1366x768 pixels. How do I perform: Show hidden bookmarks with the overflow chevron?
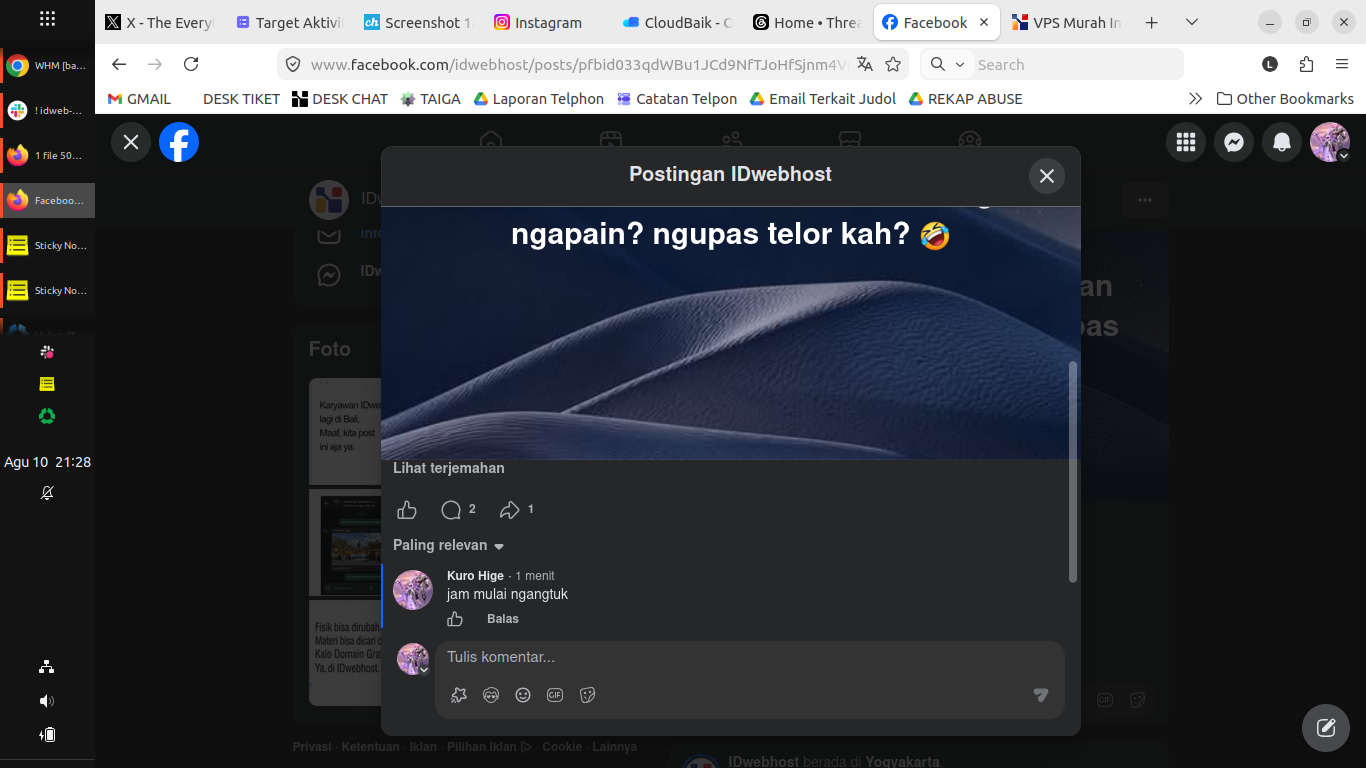tap(1195, 99)
